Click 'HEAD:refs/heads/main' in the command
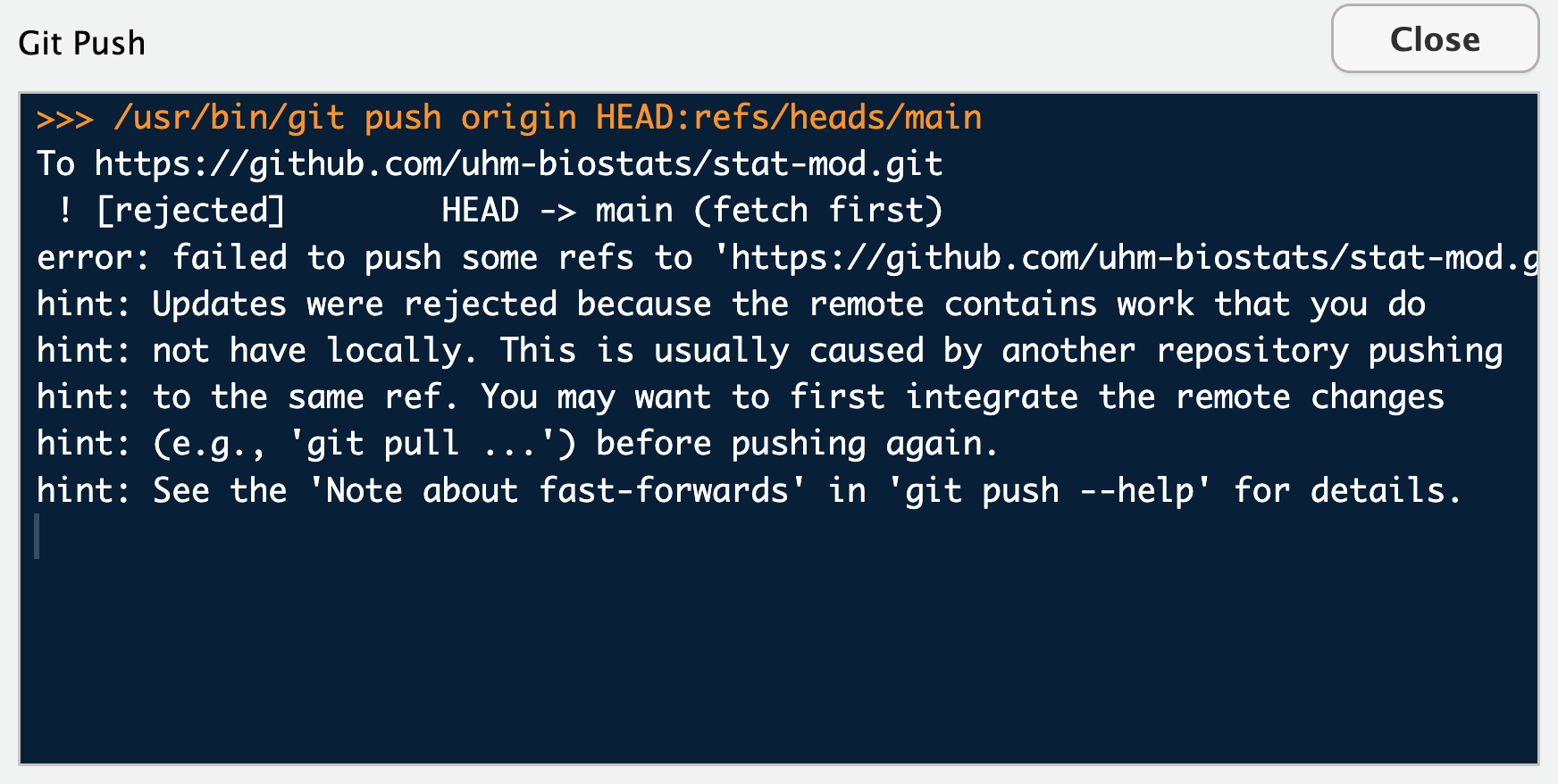This screenshot has width=1558, height=784. point(789,118)
